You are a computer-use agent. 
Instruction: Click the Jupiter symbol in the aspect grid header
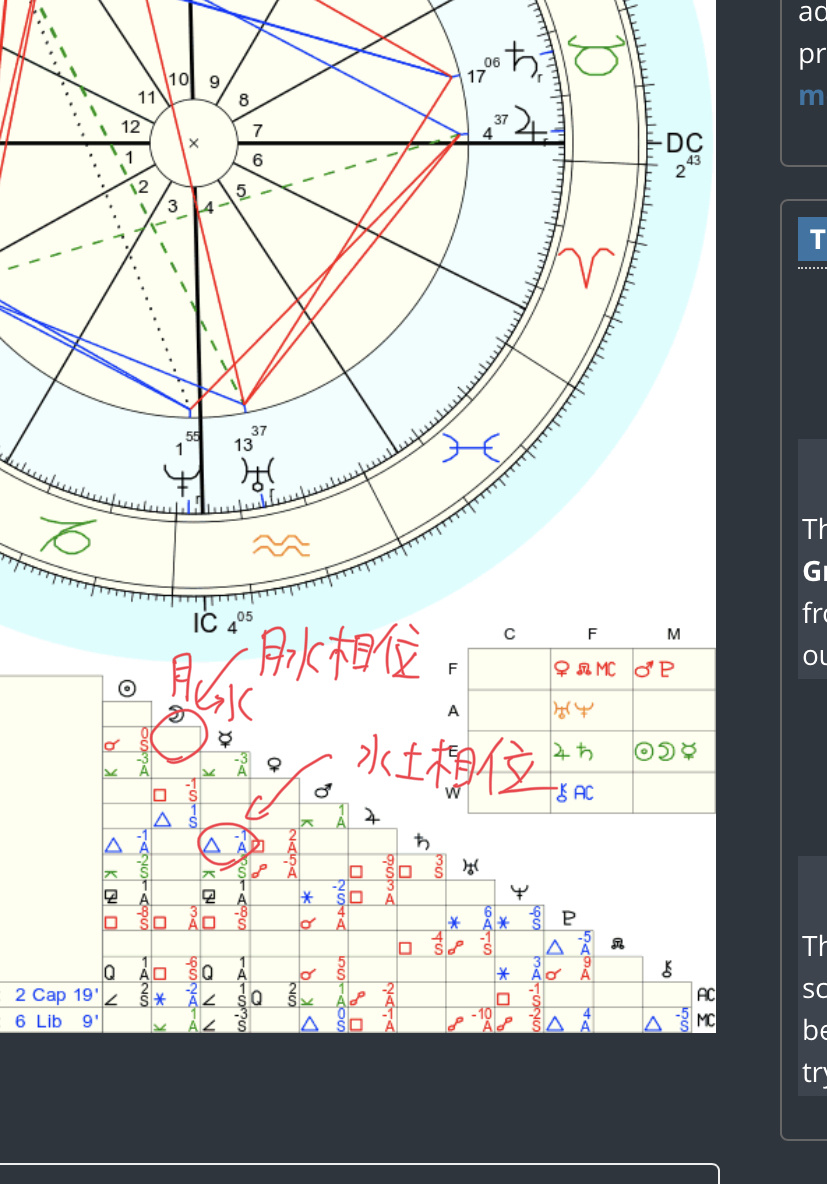pyautogui.click(x=371, y=816)
